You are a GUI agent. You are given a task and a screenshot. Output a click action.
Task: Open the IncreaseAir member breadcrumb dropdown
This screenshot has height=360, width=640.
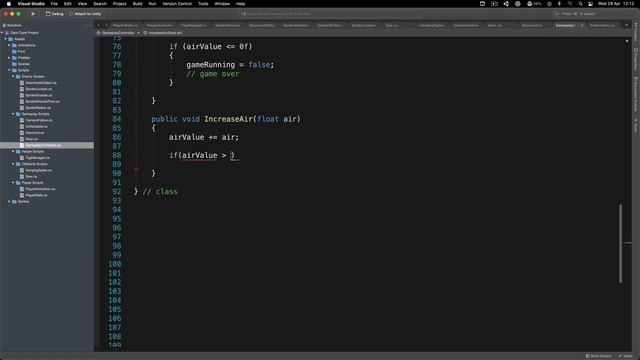click(x=163, y=33)
